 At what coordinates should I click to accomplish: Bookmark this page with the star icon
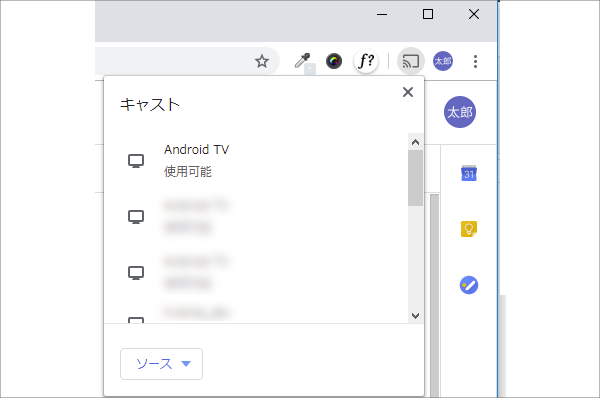coord(262,61)
